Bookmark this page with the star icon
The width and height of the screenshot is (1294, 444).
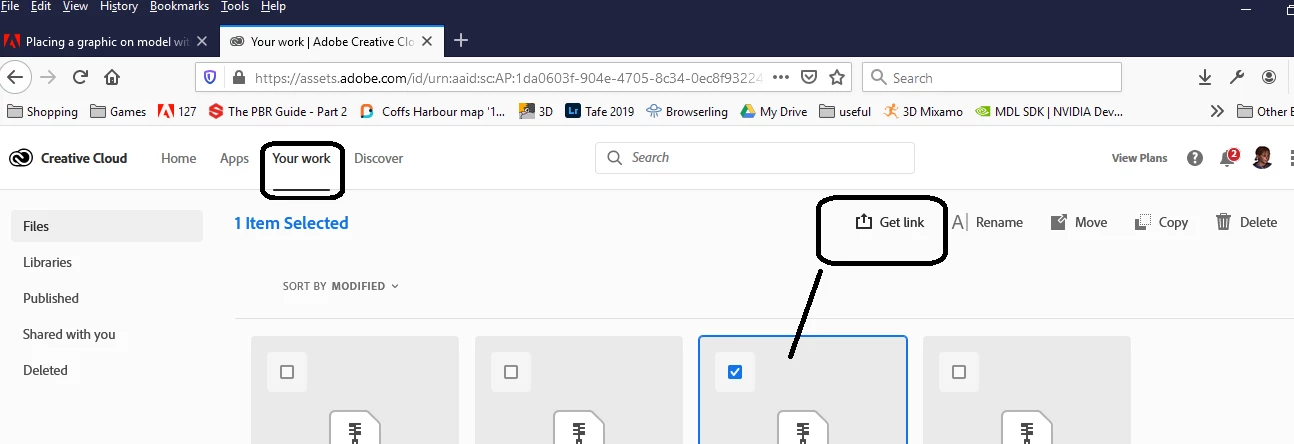(837, 77)
